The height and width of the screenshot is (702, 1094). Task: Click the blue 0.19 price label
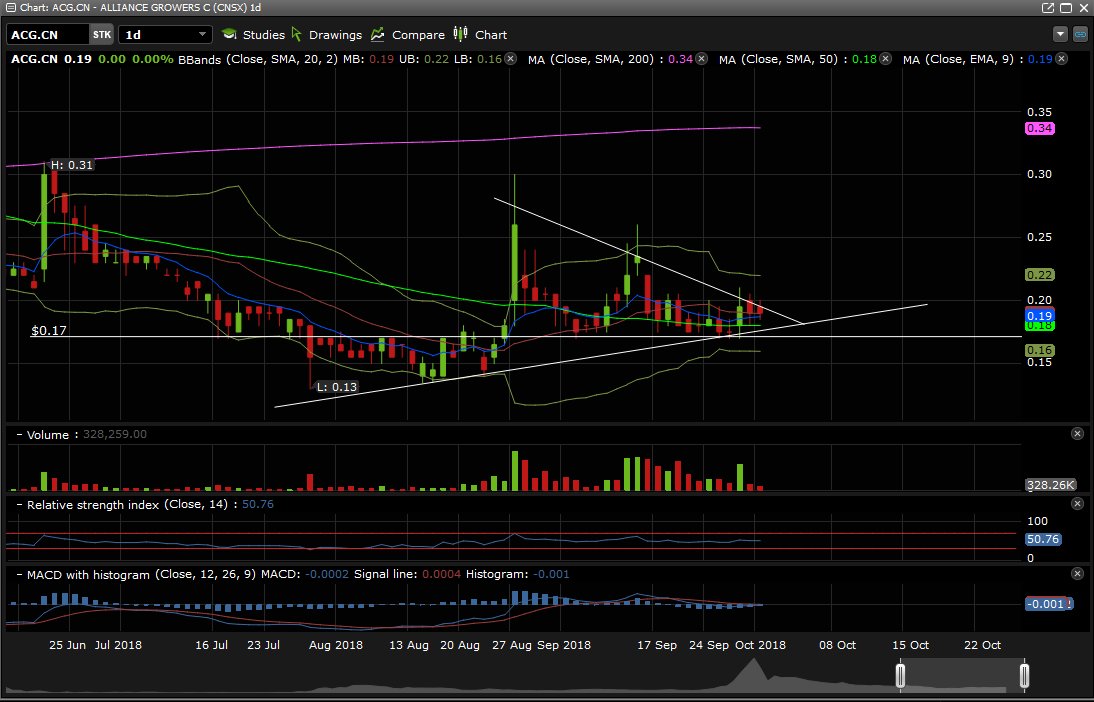1040,316
